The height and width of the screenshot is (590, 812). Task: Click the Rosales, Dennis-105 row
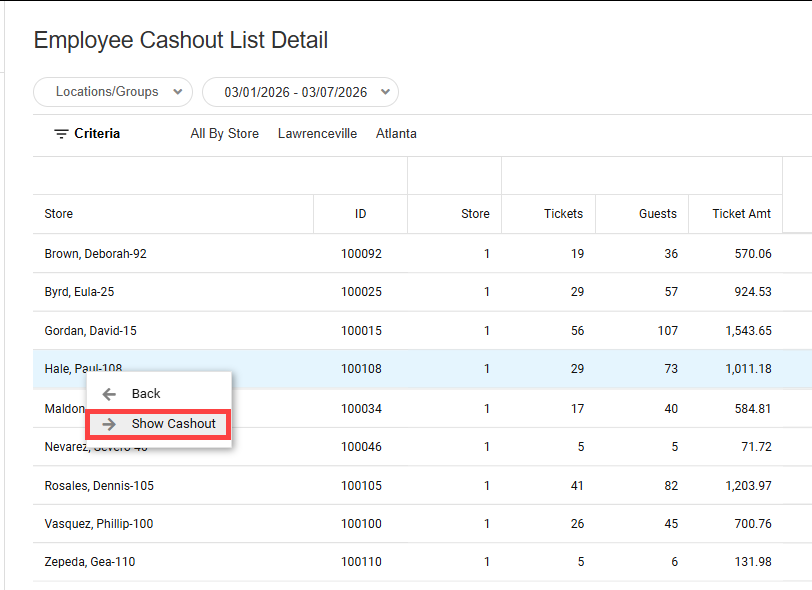tap(99, 486)
